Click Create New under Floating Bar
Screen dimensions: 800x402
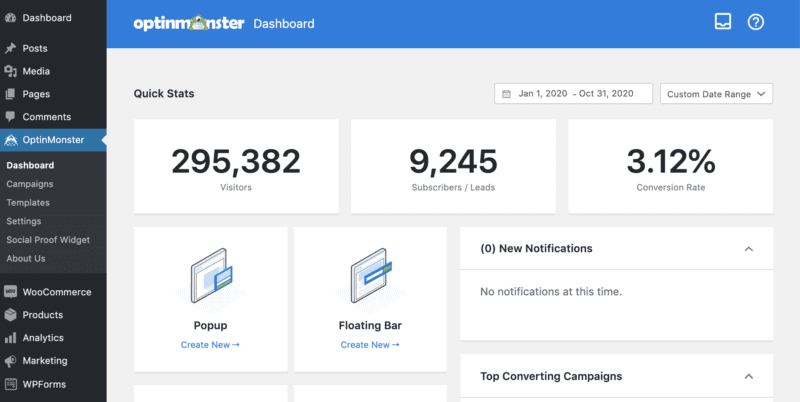[370, 345]
